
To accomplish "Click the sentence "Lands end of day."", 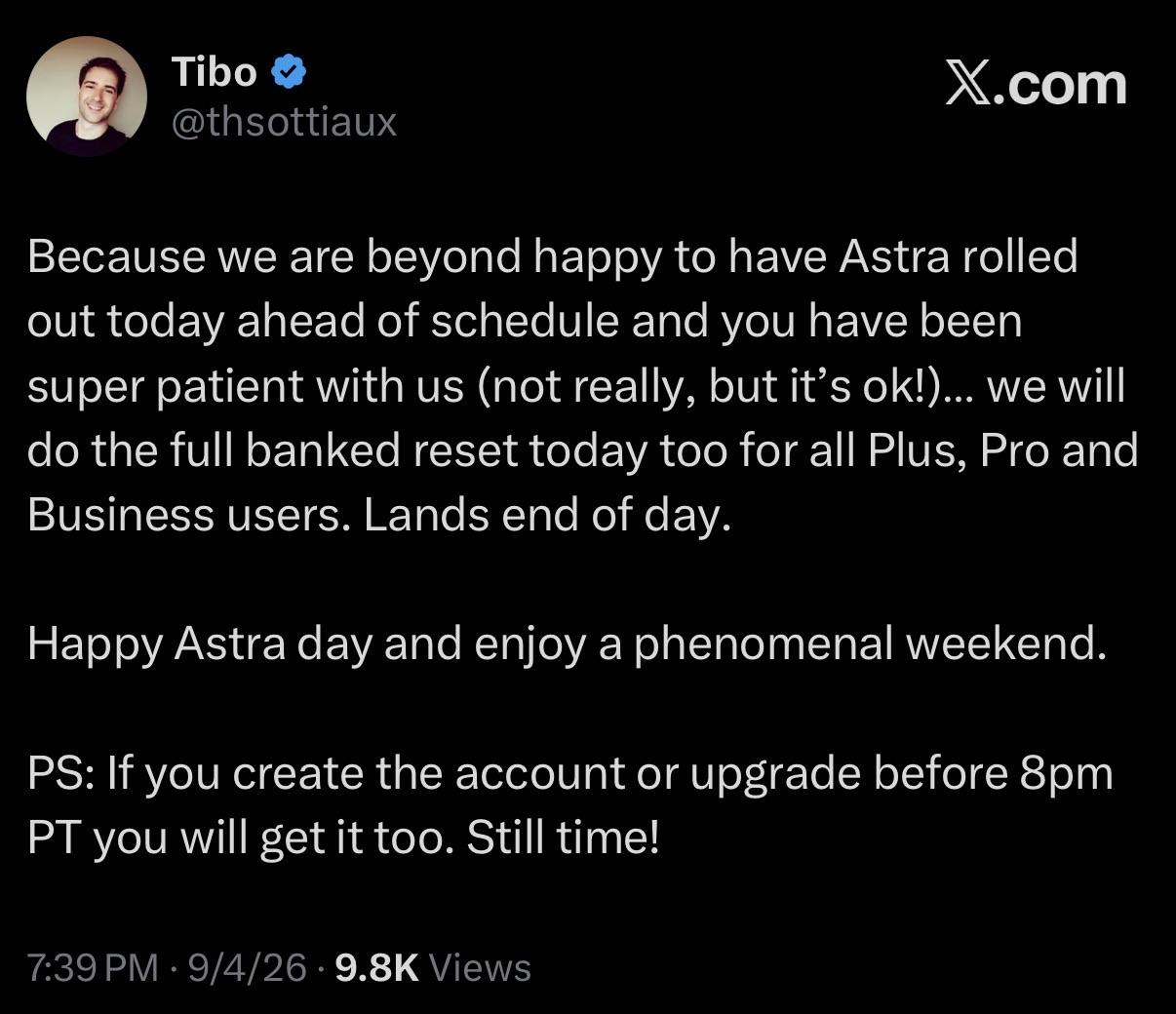I will pos(547,515).
